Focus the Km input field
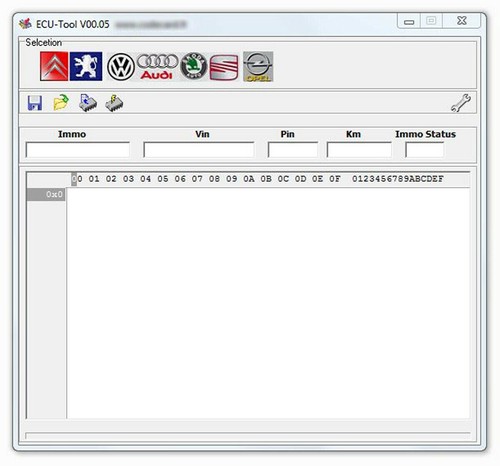Screen dimensions: 500x466 pos(359,149)
